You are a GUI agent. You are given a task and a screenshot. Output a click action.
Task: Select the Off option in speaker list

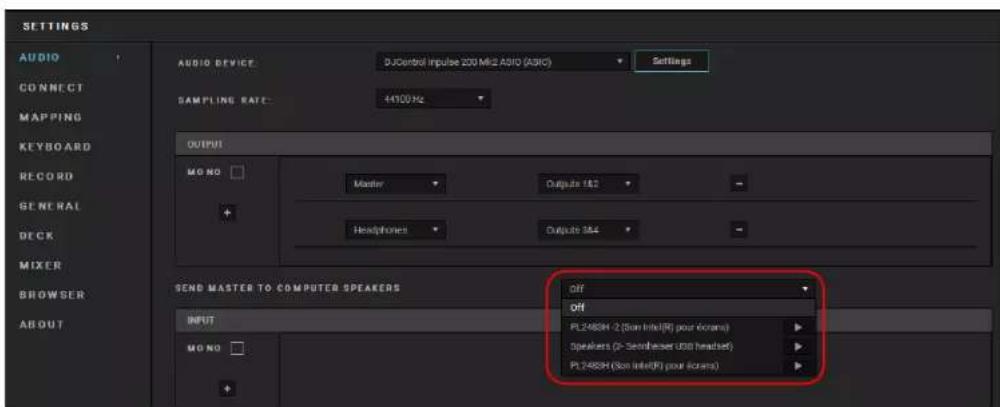[688, 307]
